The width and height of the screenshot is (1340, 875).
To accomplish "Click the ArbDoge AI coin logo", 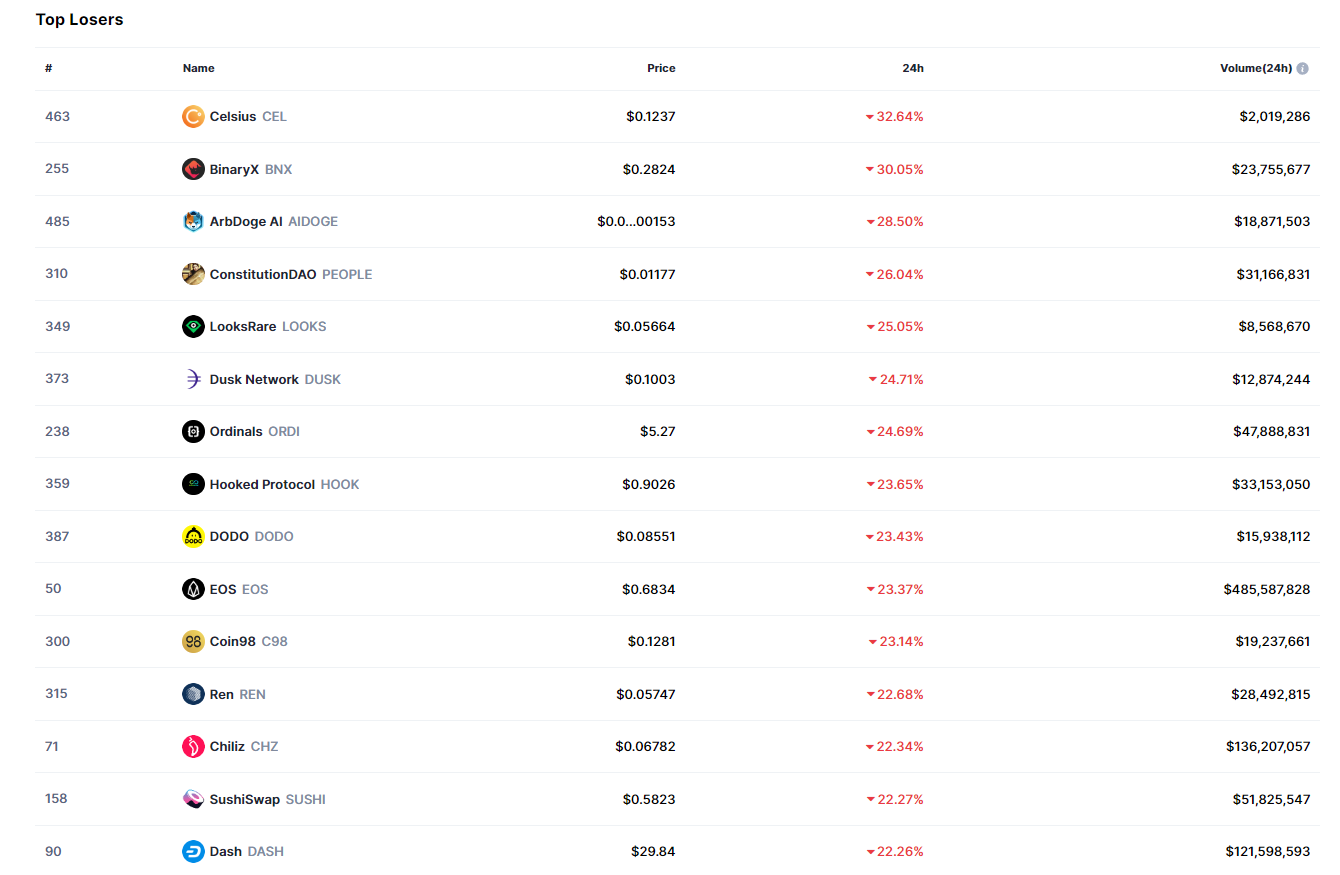I will (x=193, y=222).
